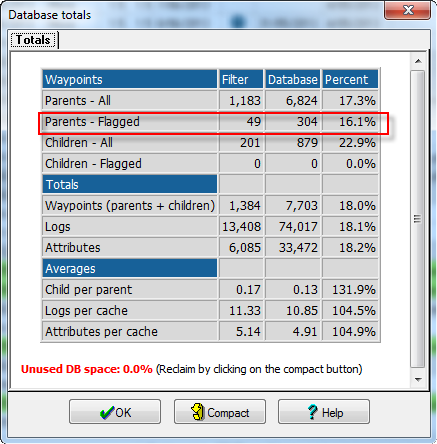The width and height of the screenshot is (437, 444).
Task: Click the blue question mark Help icon
Action: pyautogui.click(x=313, y=412)
